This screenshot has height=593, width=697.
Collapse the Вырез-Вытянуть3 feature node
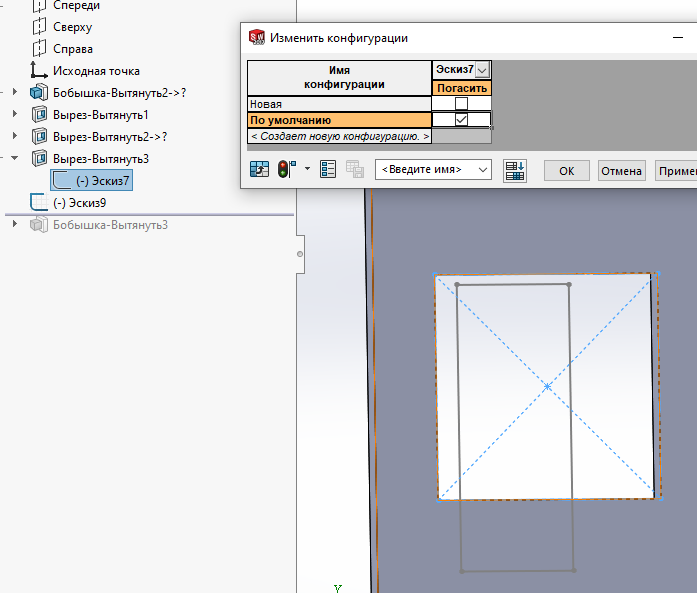(x=15, y=158)
